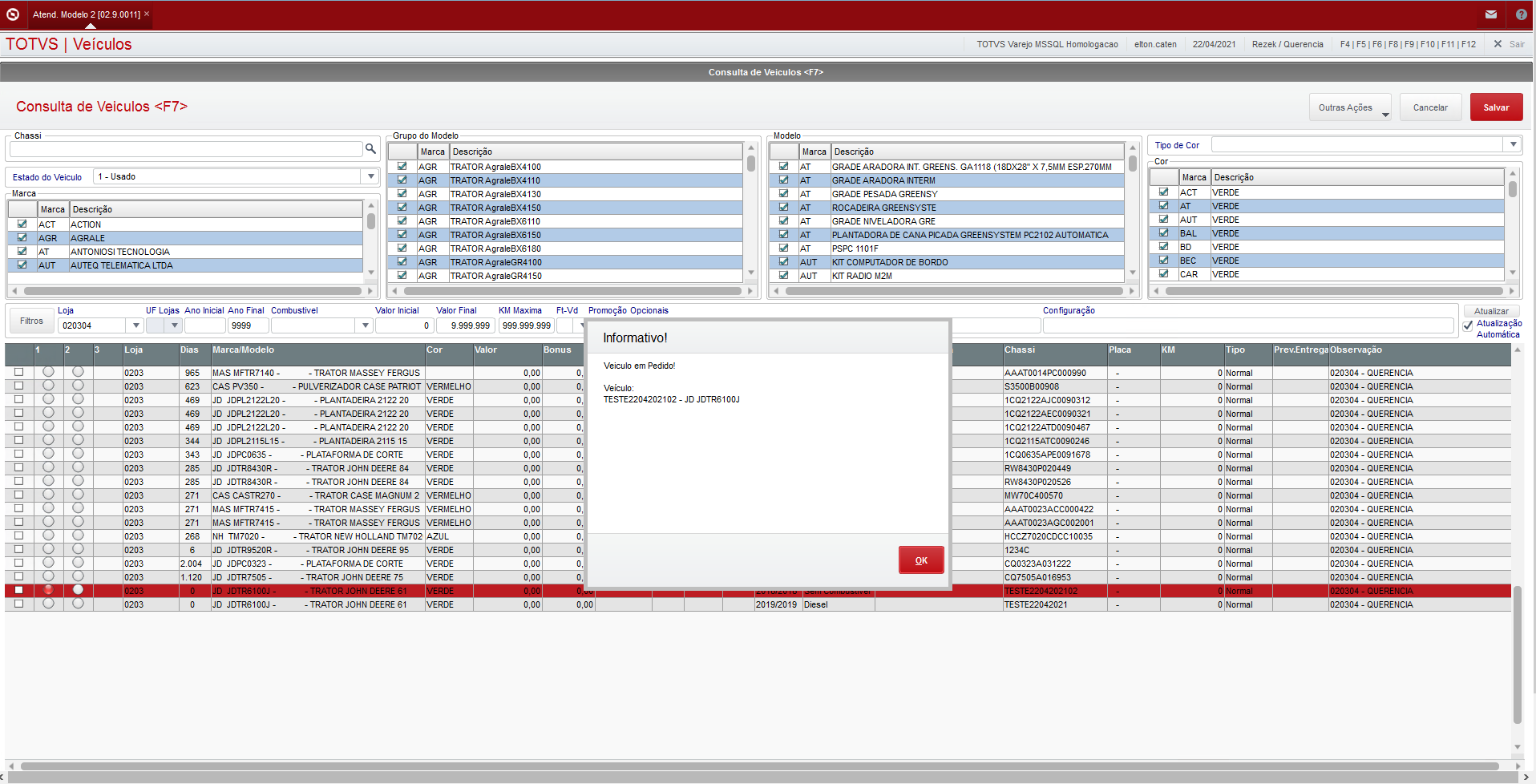Click the Cancelar button
Image resolution: width=1536 pixels, height=784 pixels.
1430,107
